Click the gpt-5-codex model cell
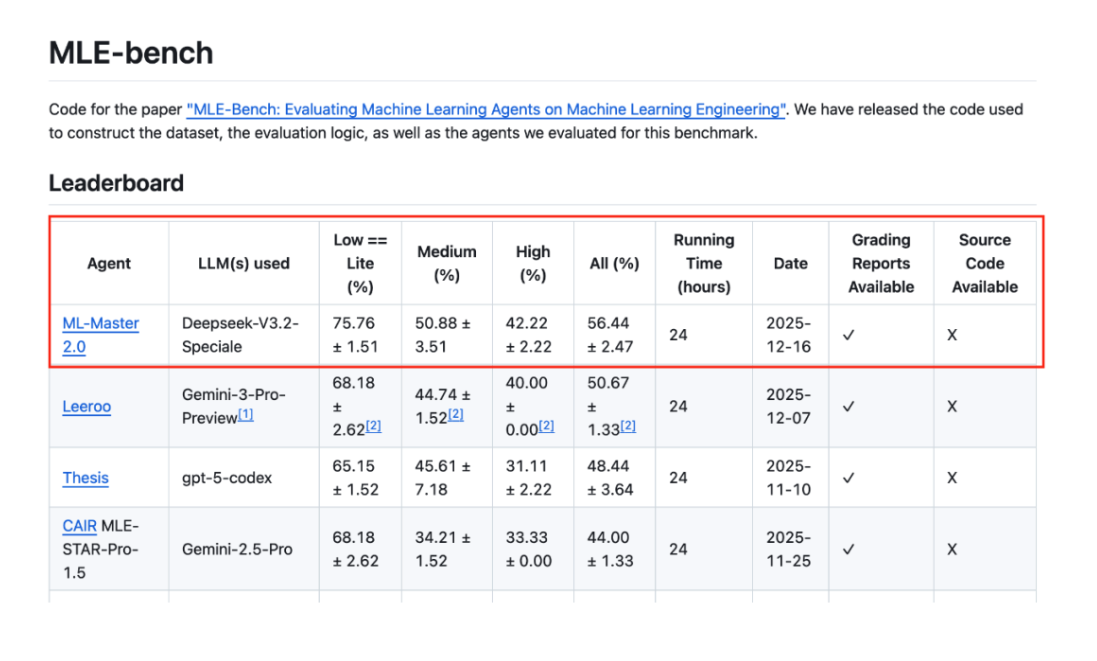This screenshot has width=1097, height=661. pos(225,477)
